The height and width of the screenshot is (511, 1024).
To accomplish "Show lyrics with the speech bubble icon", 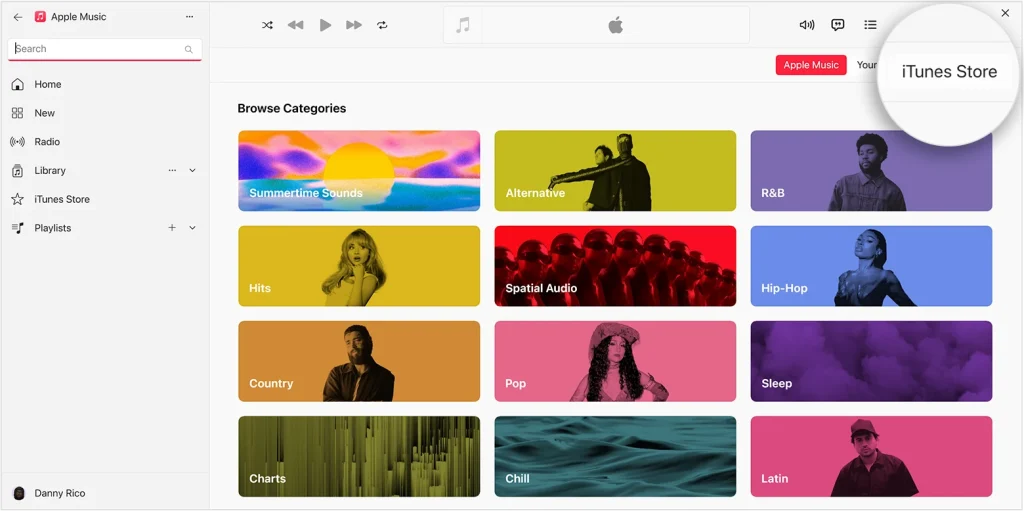I will point(838,25).
